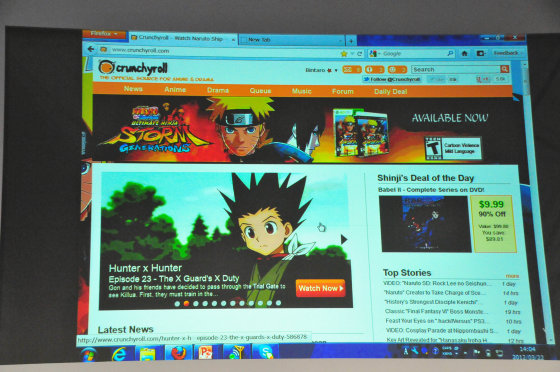
Task: Click the Watch Now button
Action: click(320, 288)
